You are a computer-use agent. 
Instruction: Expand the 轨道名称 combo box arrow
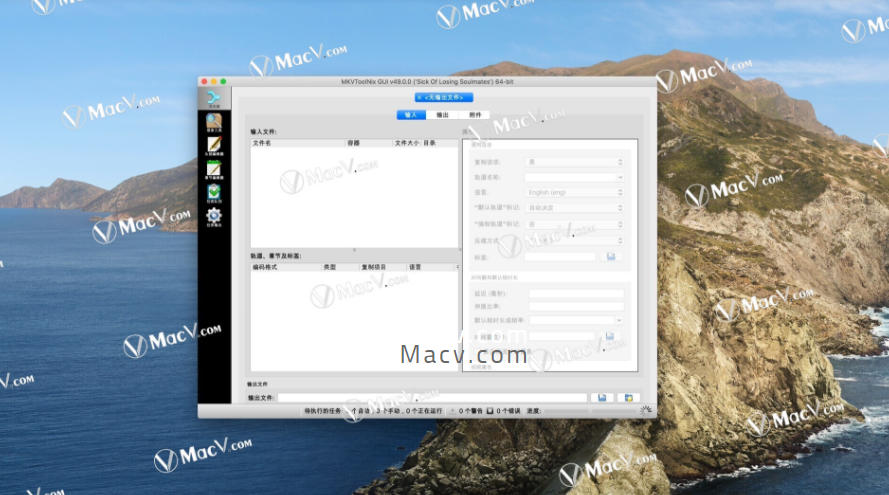coord(620,177)
